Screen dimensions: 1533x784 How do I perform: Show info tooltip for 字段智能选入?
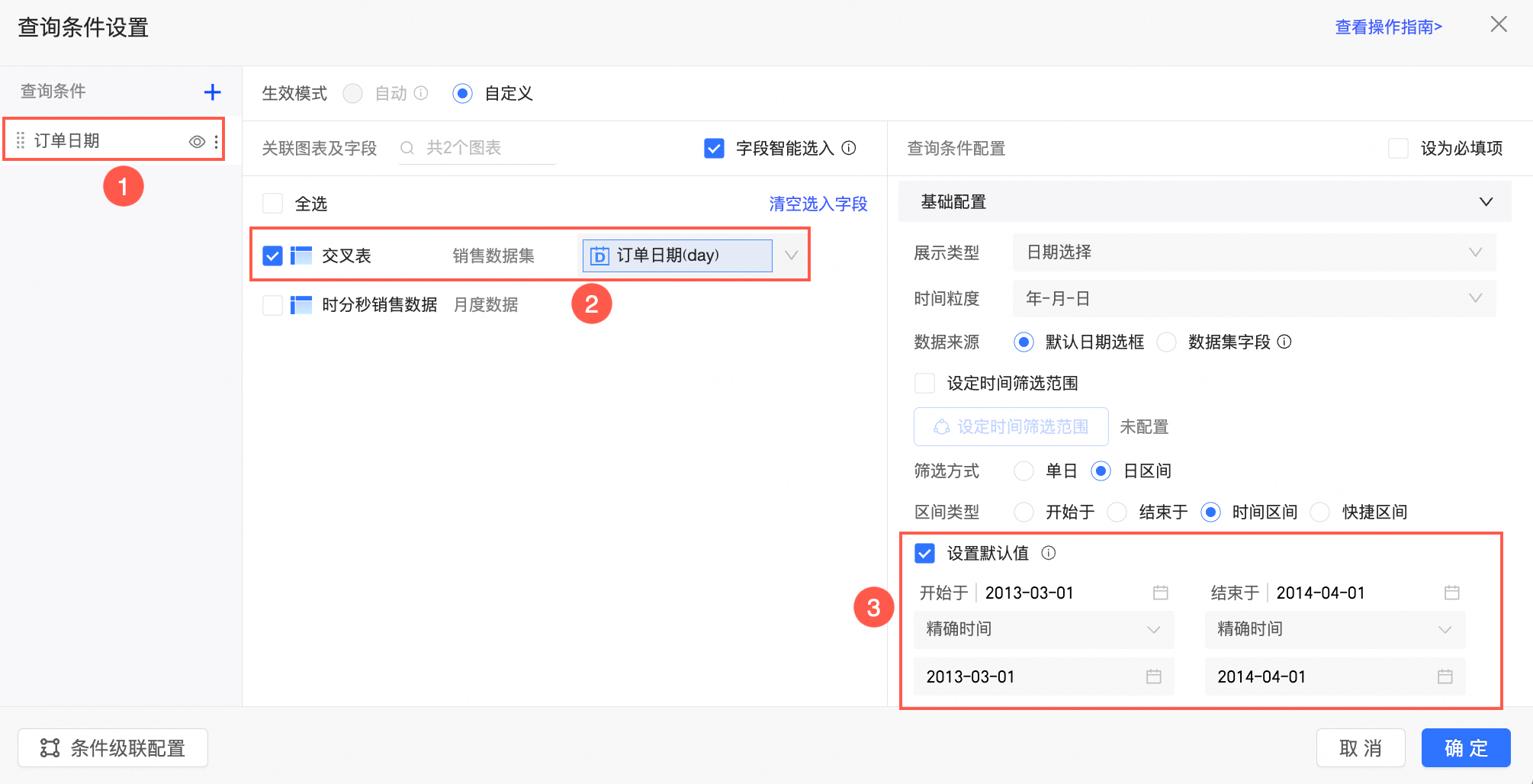pyautogui.click(x=849, y=148)
